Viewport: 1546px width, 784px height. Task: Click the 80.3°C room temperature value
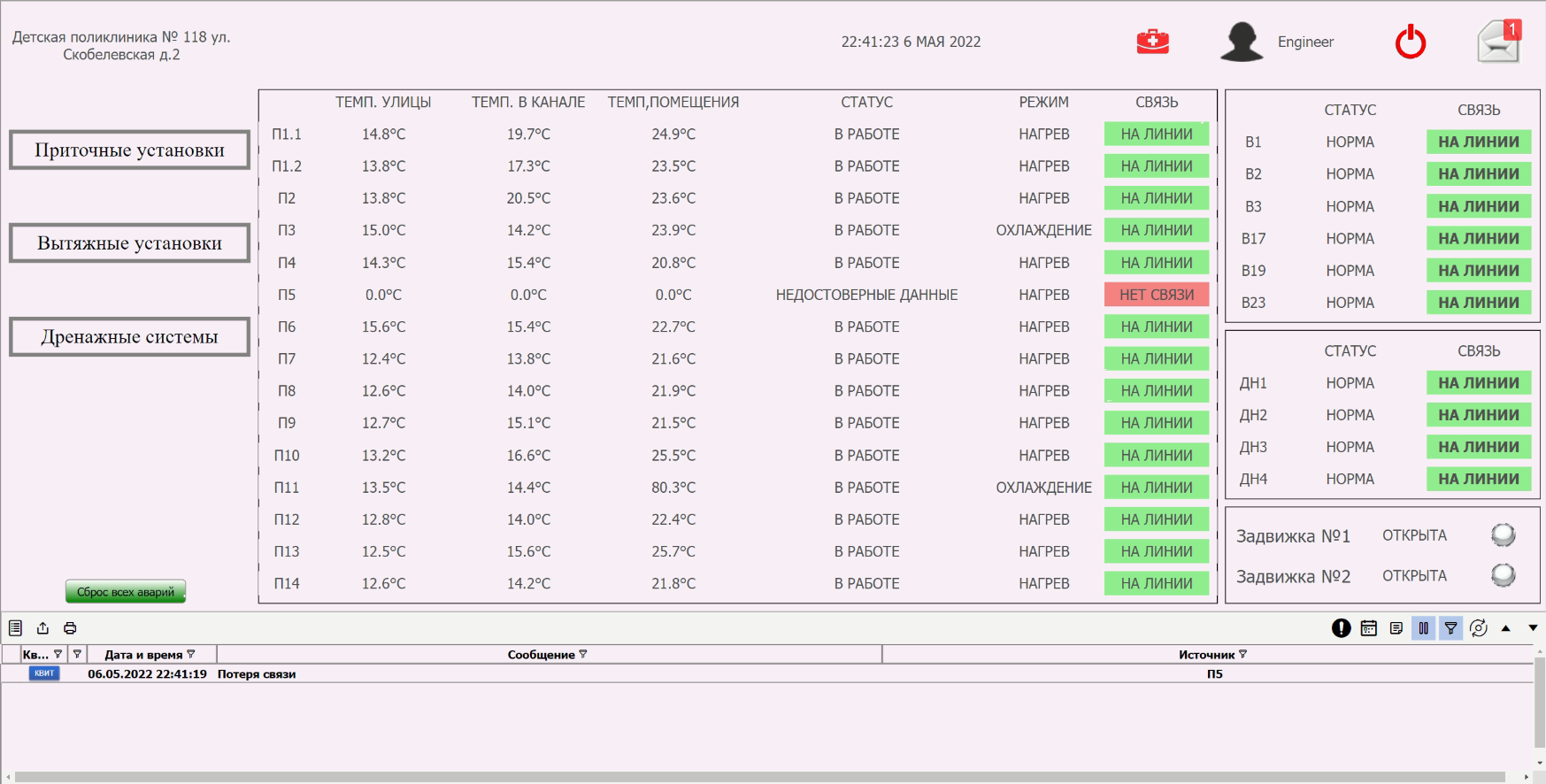point(673,487)
